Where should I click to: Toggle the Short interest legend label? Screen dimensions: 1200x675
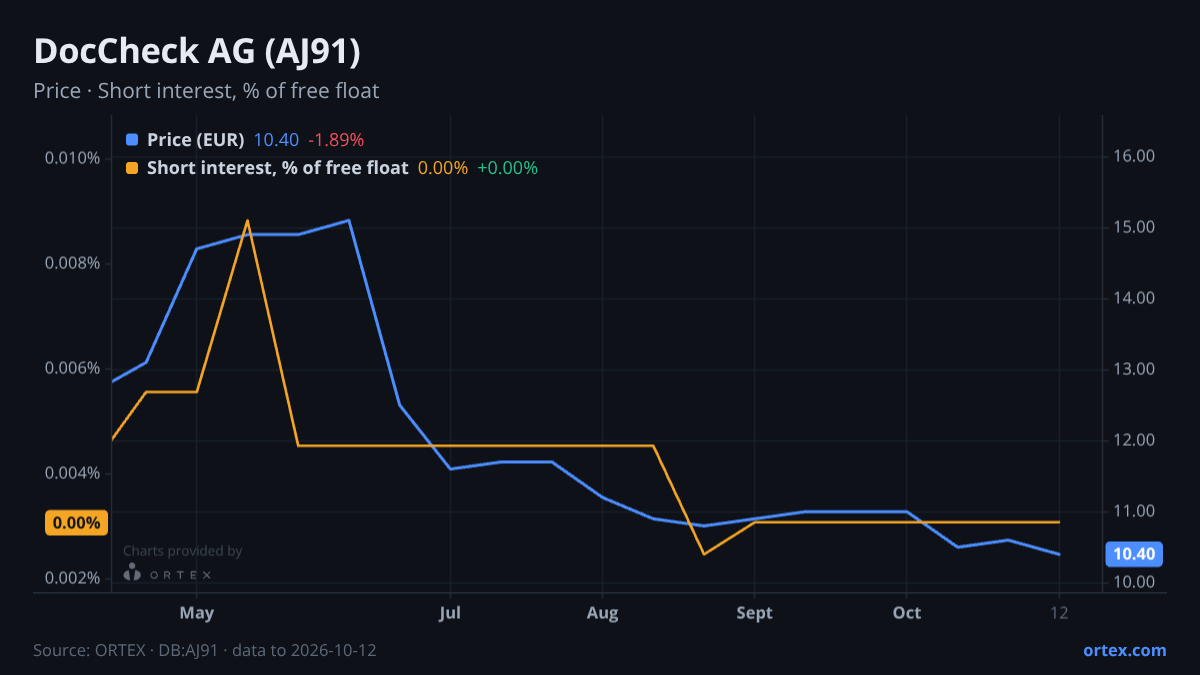coord(277,168)
